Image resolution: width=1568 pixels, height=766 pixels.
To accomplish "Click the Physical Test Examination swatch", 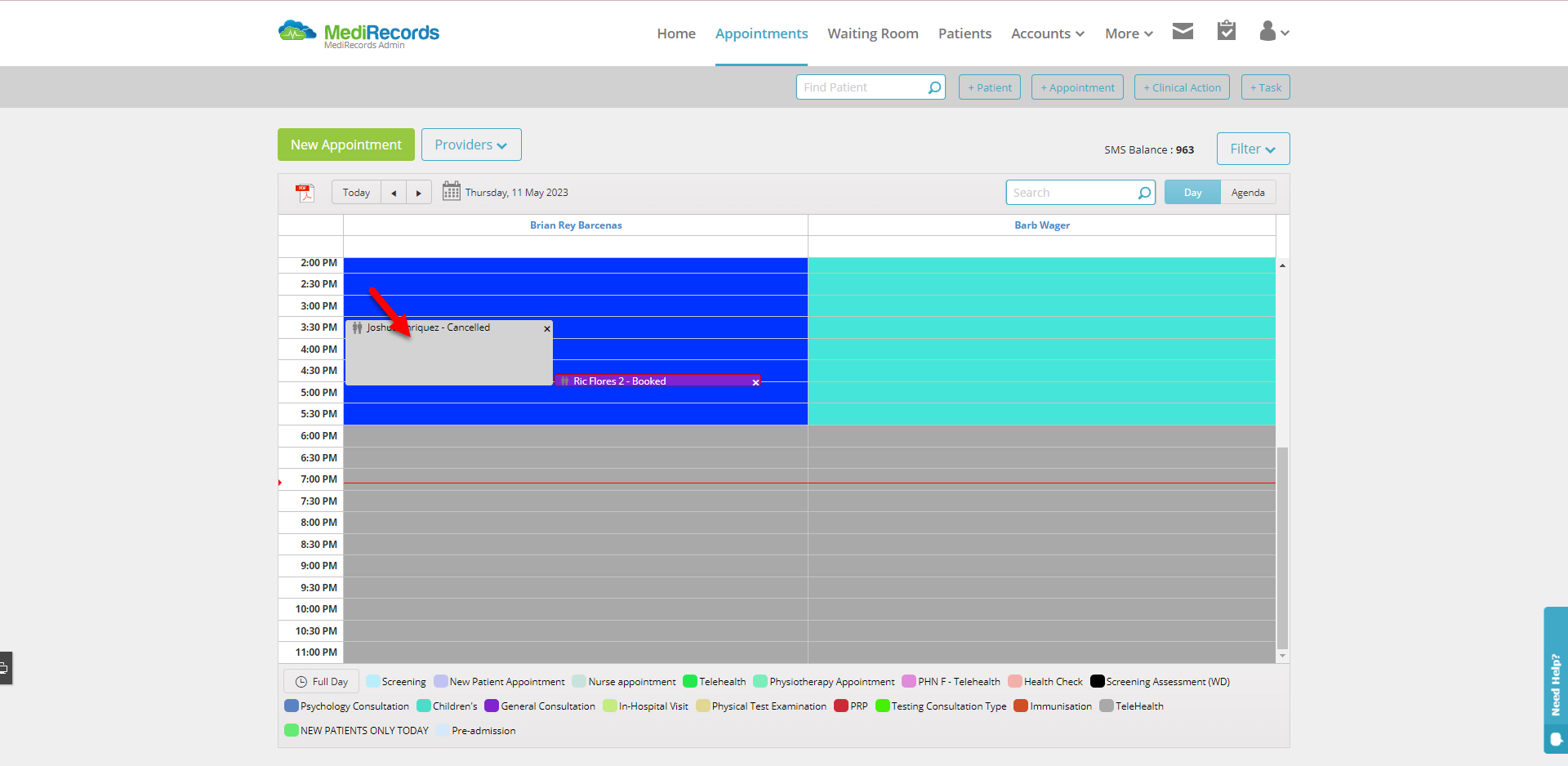I will pyautogui.click(x=703, y=706).
